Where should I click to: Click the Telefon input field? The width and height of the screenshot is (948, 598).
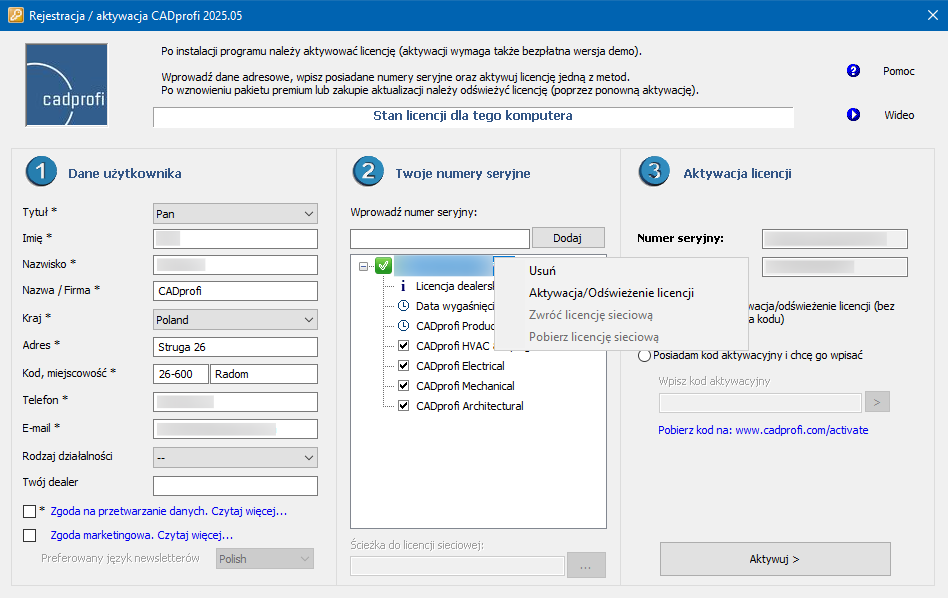[x=235, y=402]
